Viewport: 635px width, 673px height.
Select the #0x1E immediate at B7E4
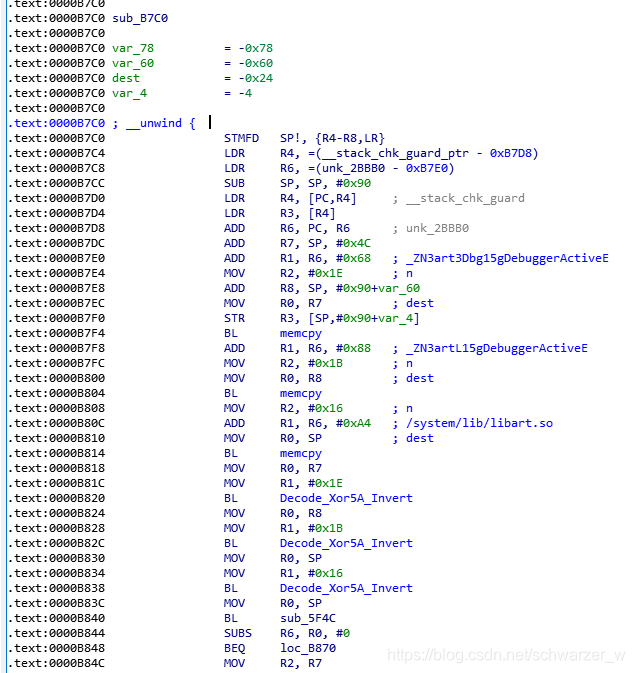(x=325, y=273)
